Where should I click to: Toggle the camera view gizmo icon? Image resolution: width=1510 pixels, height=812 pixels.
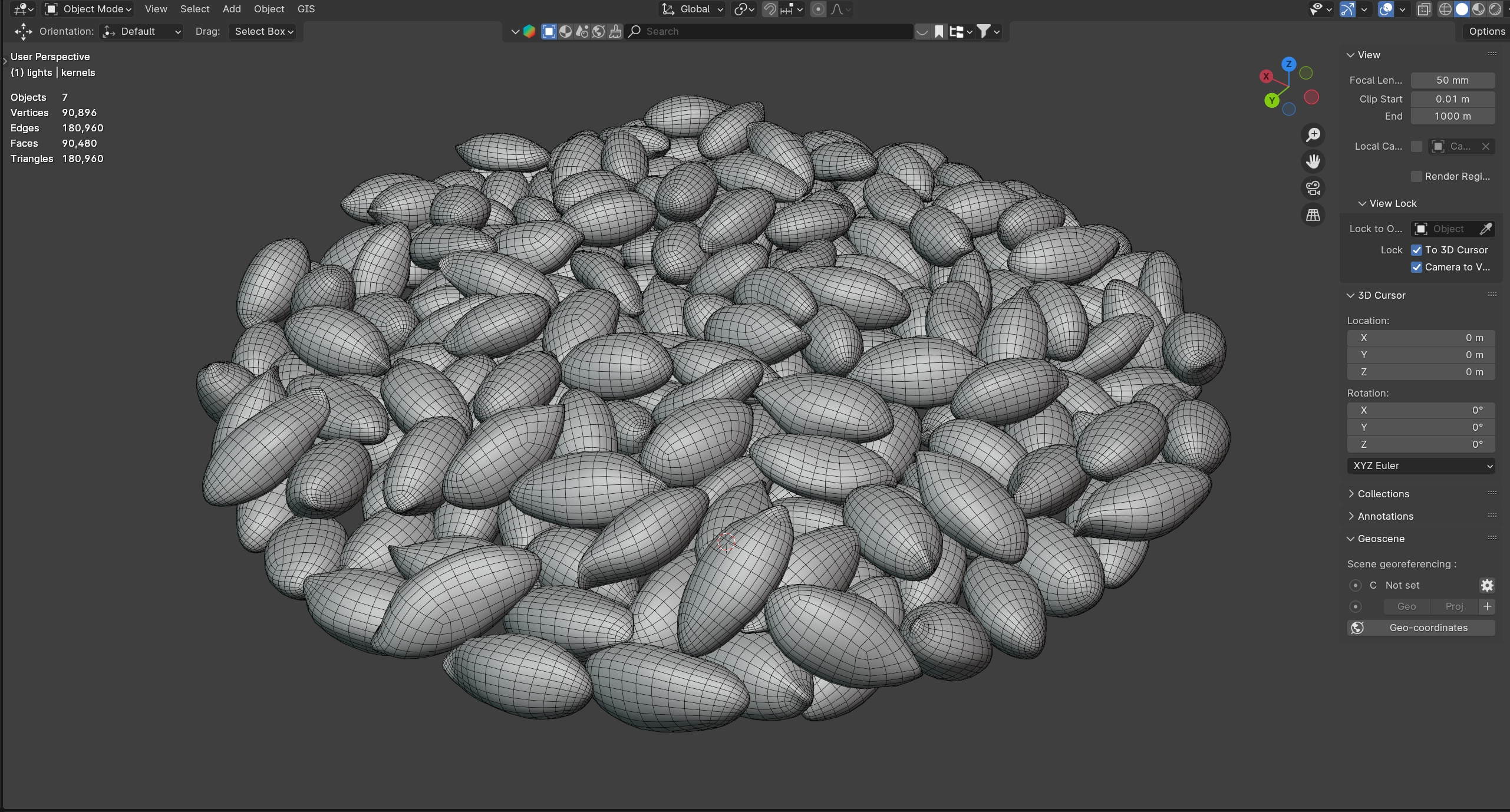pyautogui.click(x=1313, y=188)
